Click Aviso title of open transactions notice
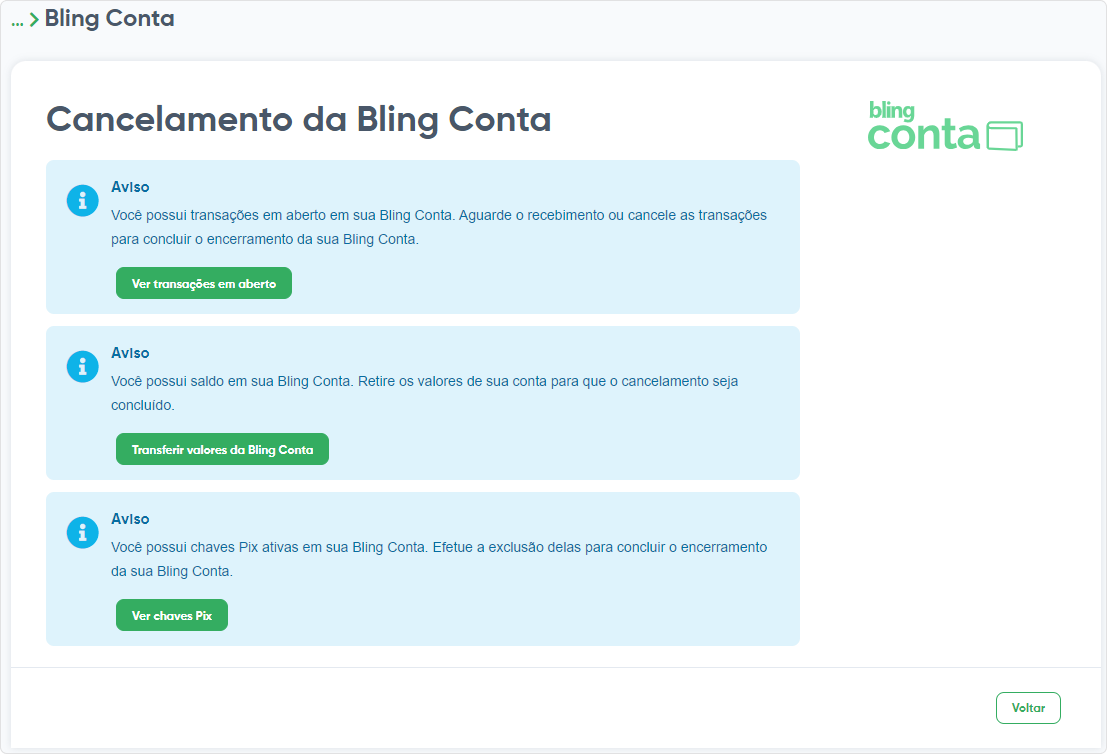 tap(130, 187)
